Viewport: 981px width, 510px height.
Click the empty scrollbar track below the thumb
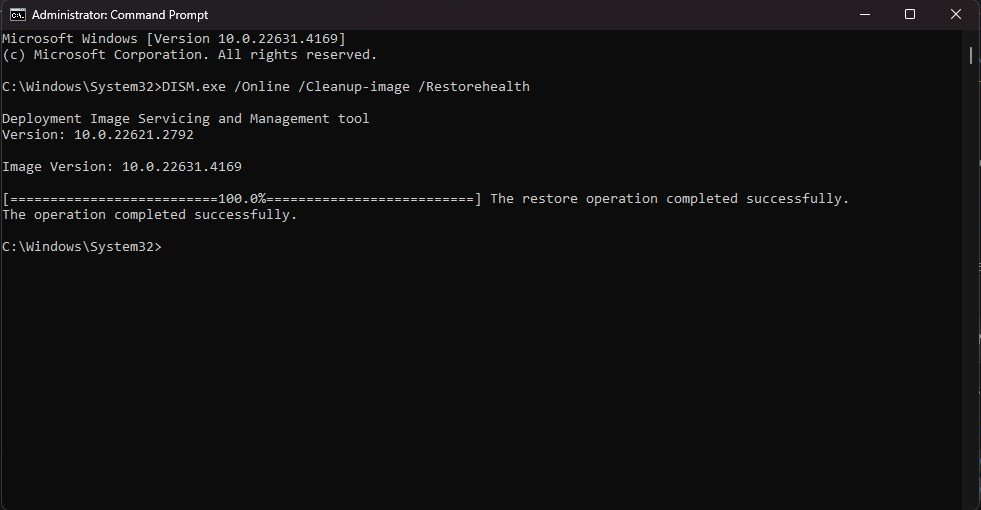pyautogui.click(x=971, y=282)
